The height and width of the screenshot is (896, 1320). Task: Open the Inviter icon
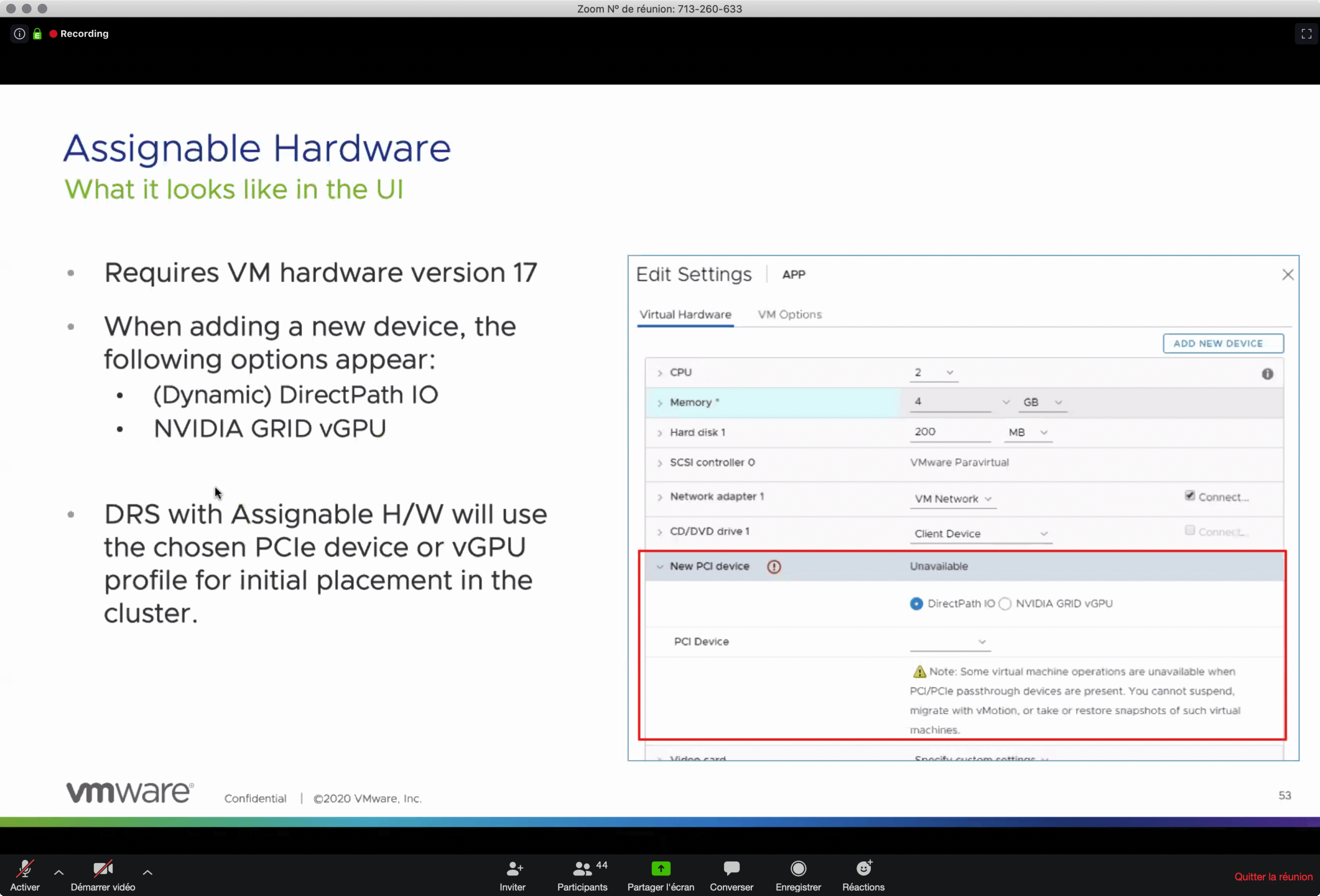(x=514, y=868)
